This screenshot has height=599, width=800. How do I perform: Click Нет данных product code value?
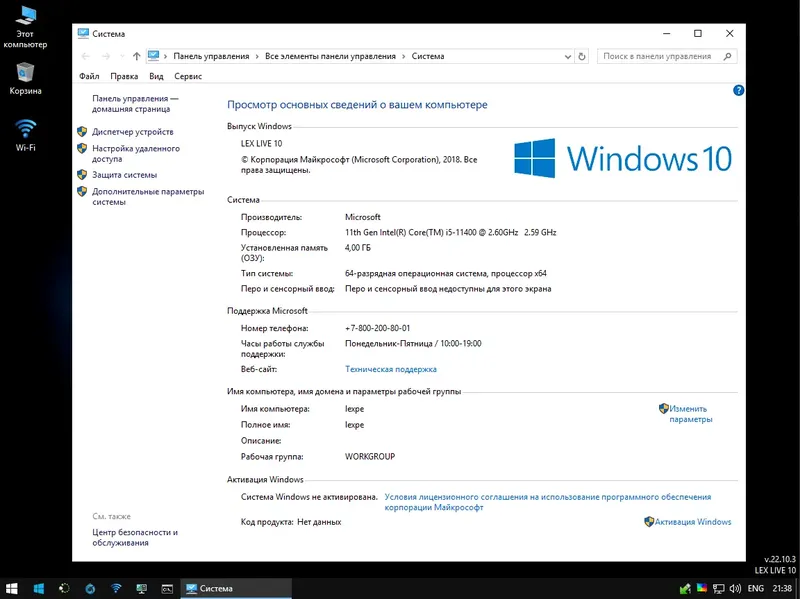[319, 521]
